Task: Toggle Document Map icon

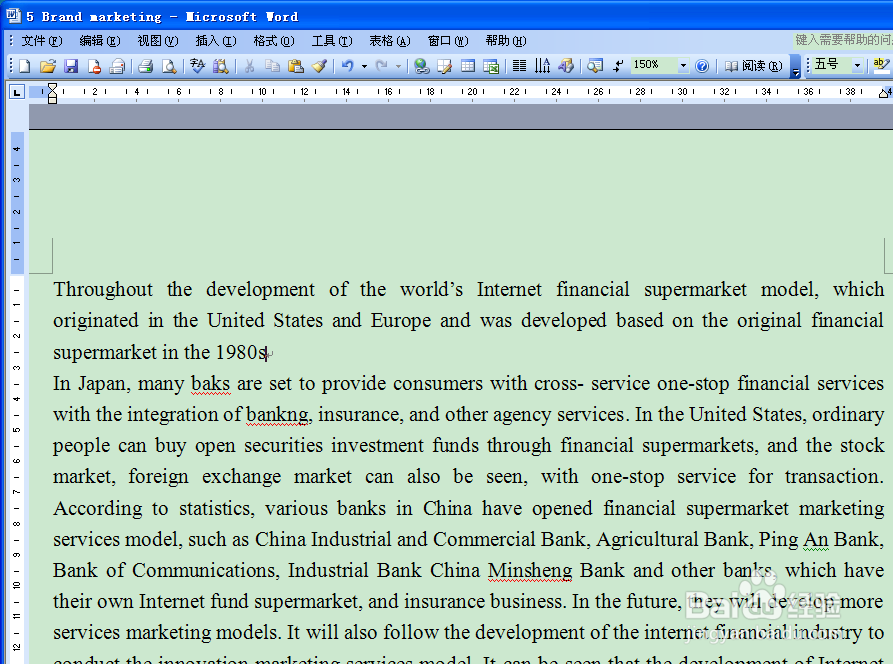Action: [595, 66]
